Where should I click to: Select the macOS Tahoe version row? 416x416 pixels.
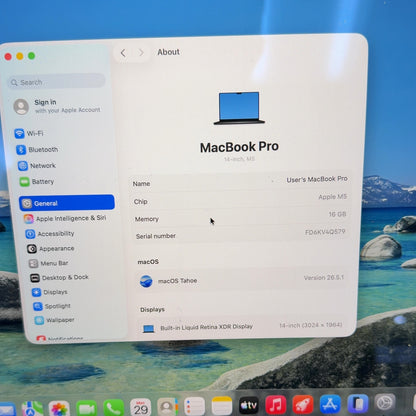point(241,280)
